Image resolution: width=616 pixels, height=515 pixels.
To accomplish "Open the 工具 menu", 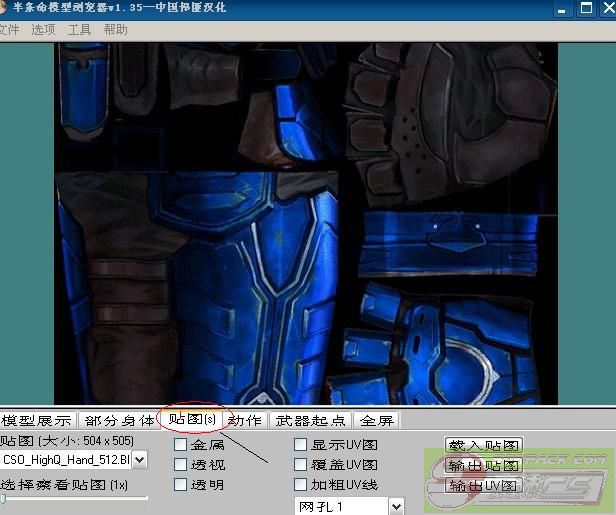I will point(79,30).
